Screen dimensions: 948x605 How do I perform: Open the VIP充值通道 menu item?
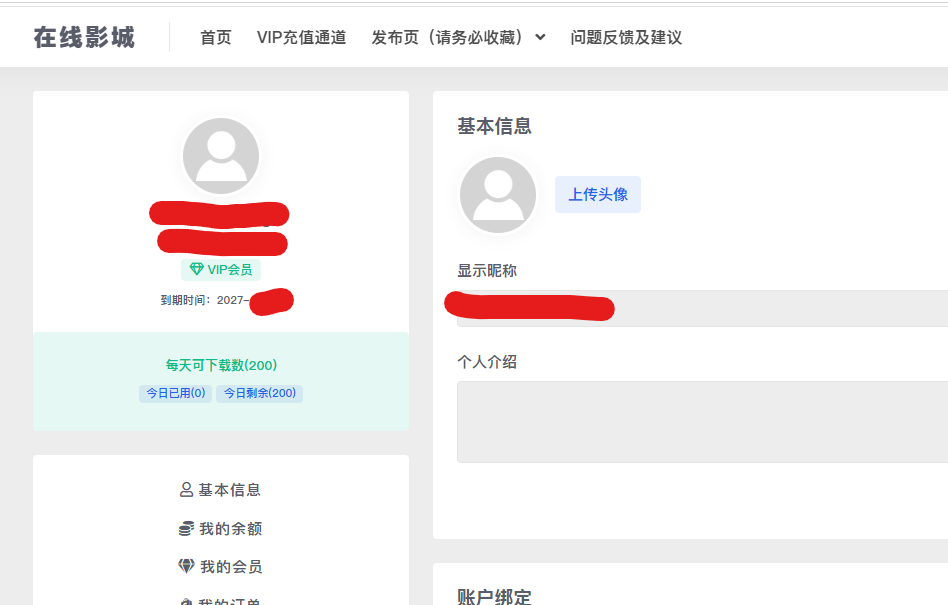(x=301, y=37)
